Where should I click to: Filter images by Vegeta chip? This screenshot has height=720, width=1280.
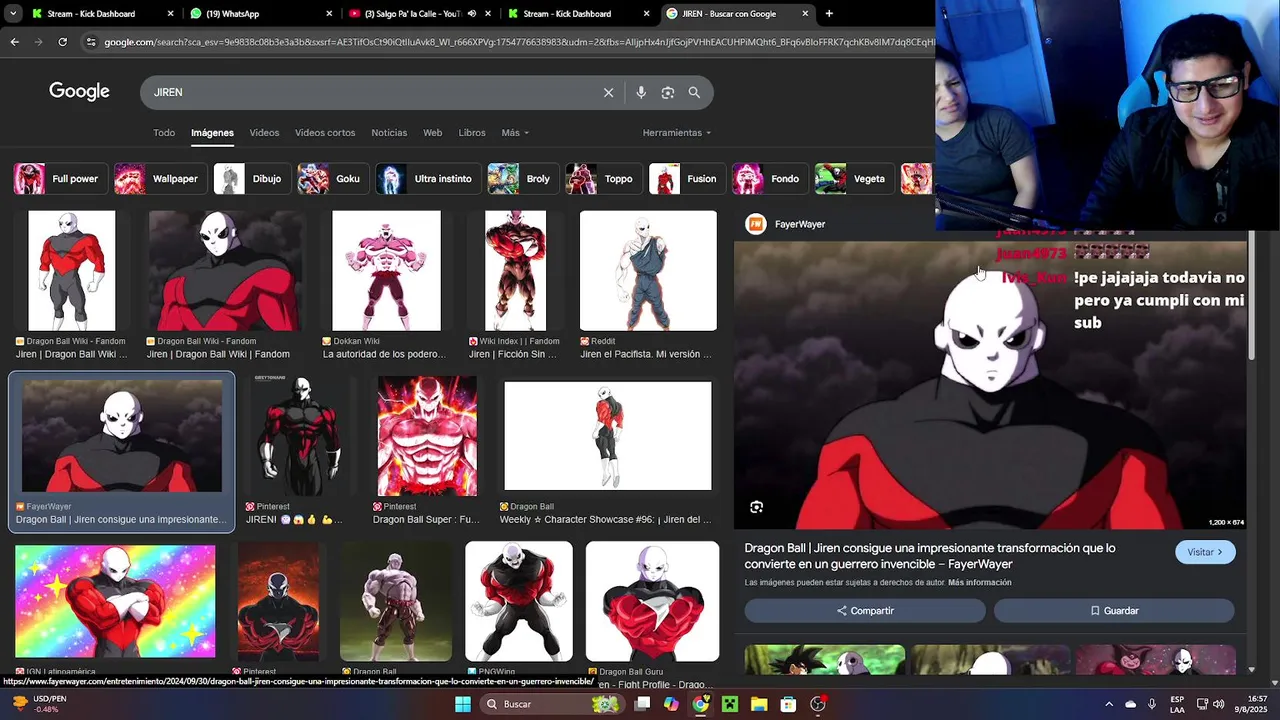click(x=853, y=179)
